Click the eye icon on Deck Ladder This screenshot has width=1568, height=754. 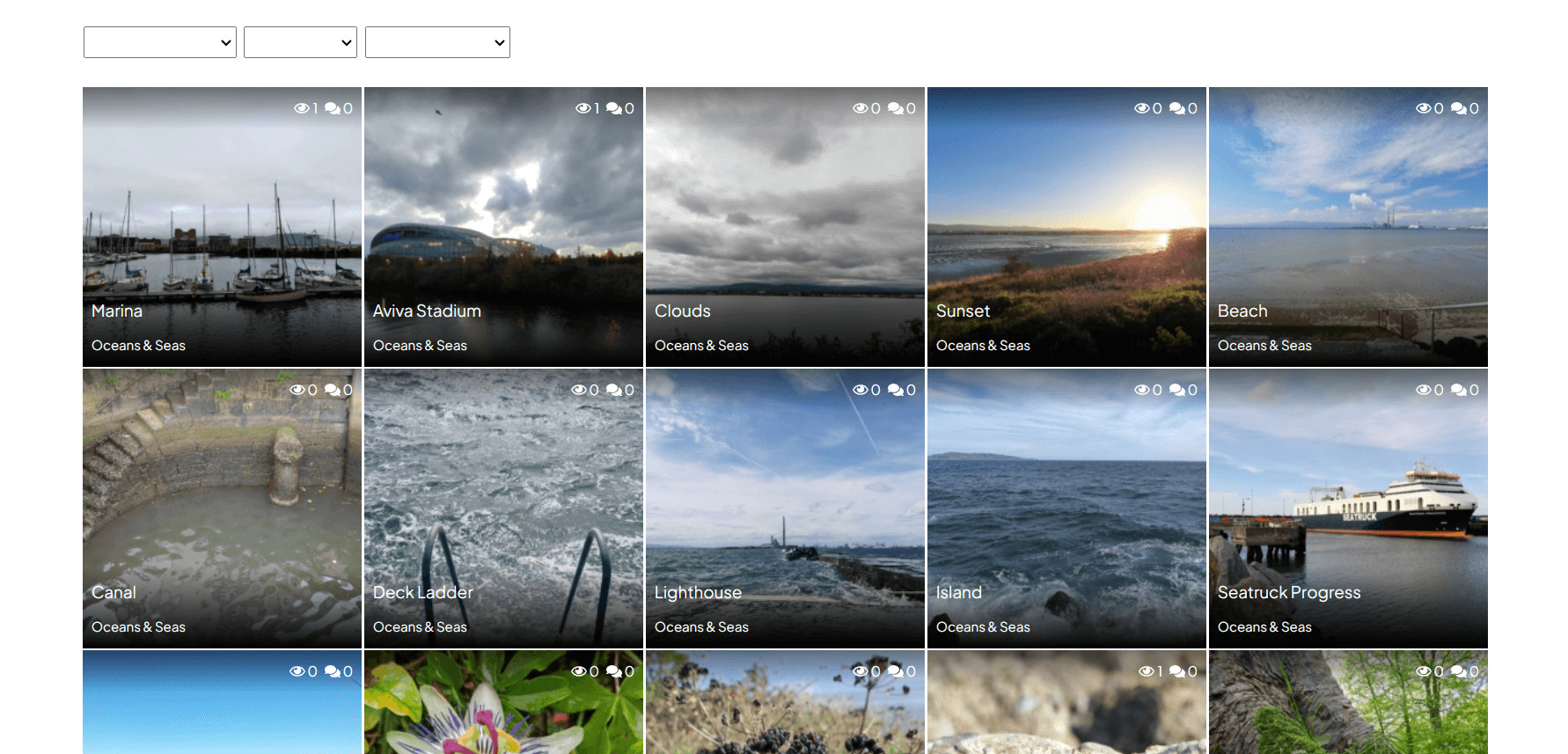pos(578,390)
